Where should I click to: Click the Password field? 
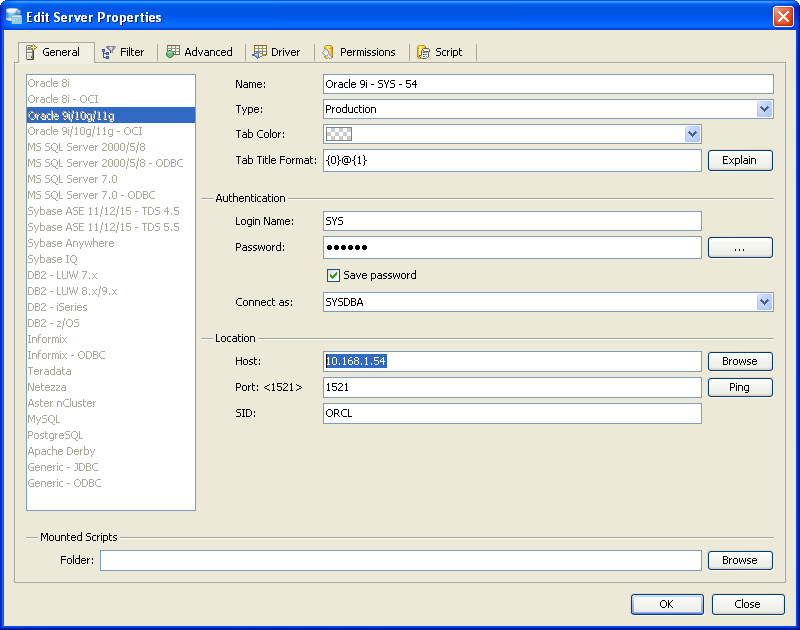pos(512,247)
